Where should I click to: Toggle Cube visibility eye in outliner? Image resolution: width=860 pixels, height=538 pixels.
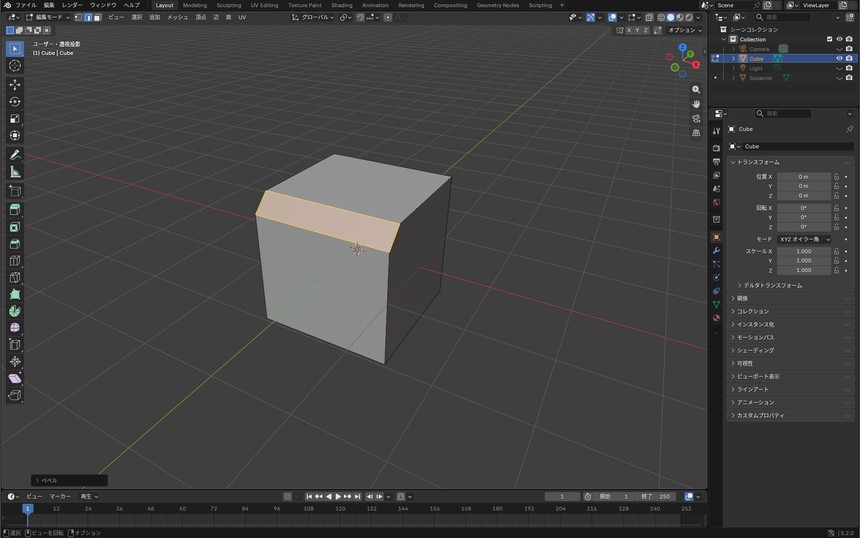[839, 58]
